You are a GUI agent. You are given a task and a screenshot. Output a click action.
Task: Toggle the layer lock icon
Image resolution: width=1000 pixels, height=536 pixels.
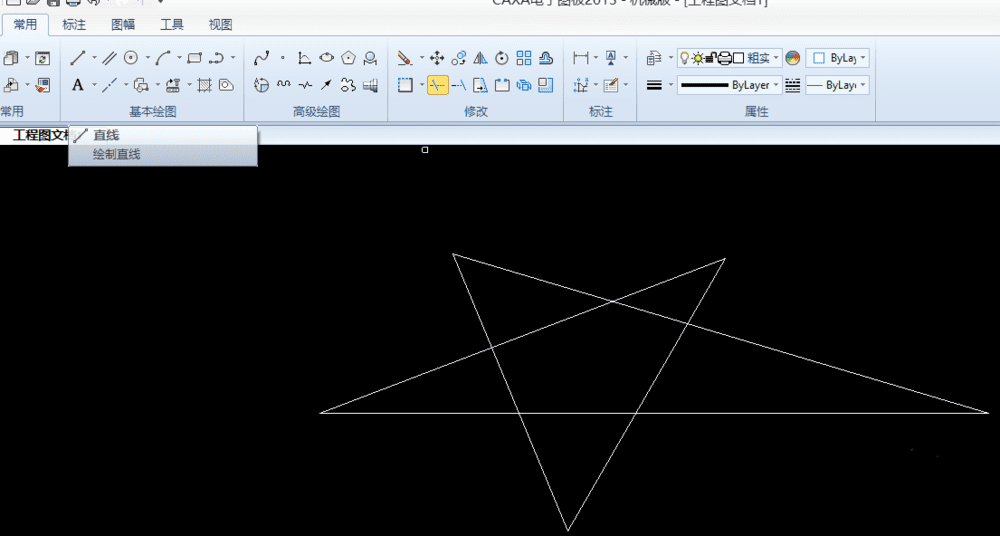[x=711, y=58]
